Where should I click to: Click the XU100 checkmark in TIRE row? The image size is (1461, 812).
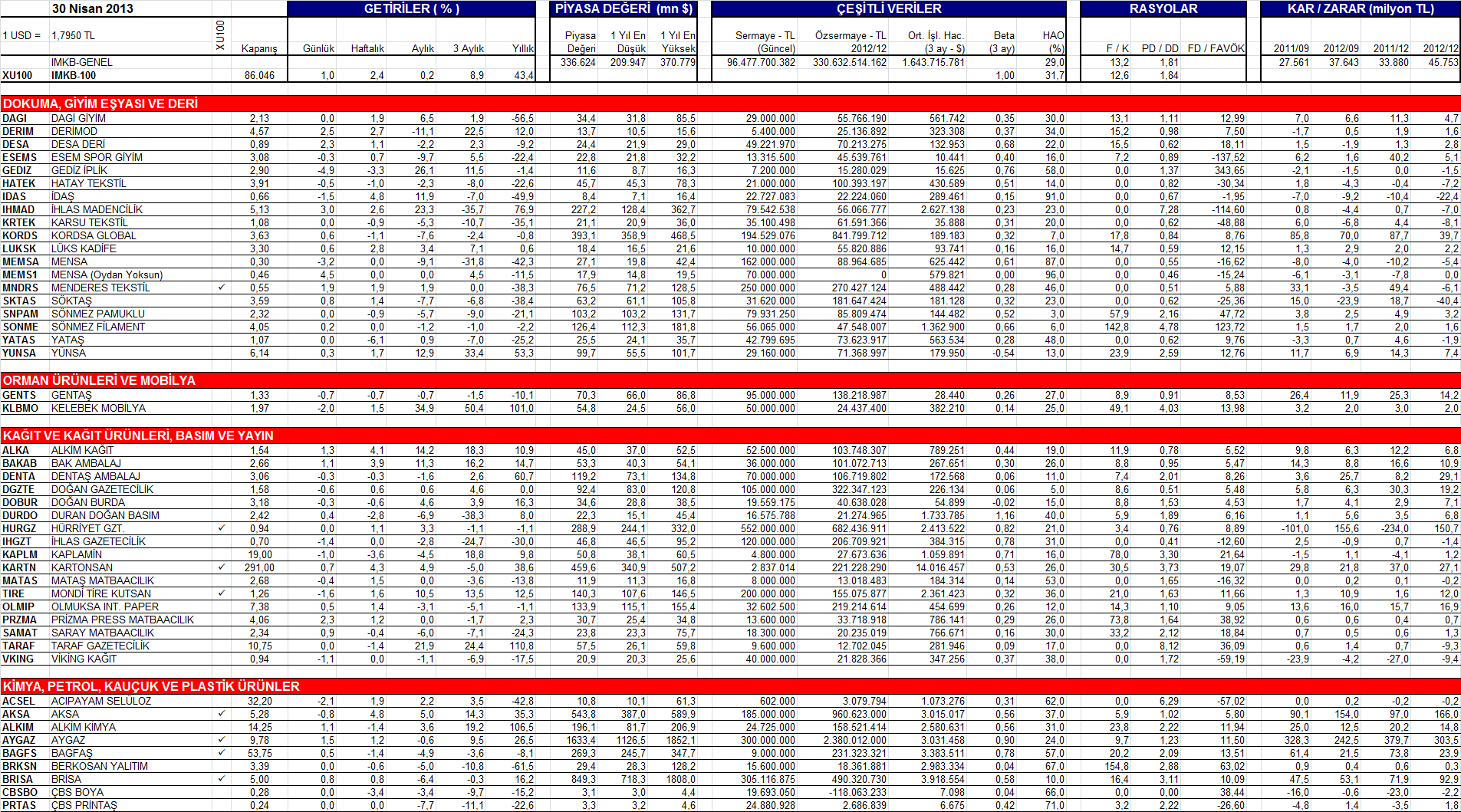point(222,593)
